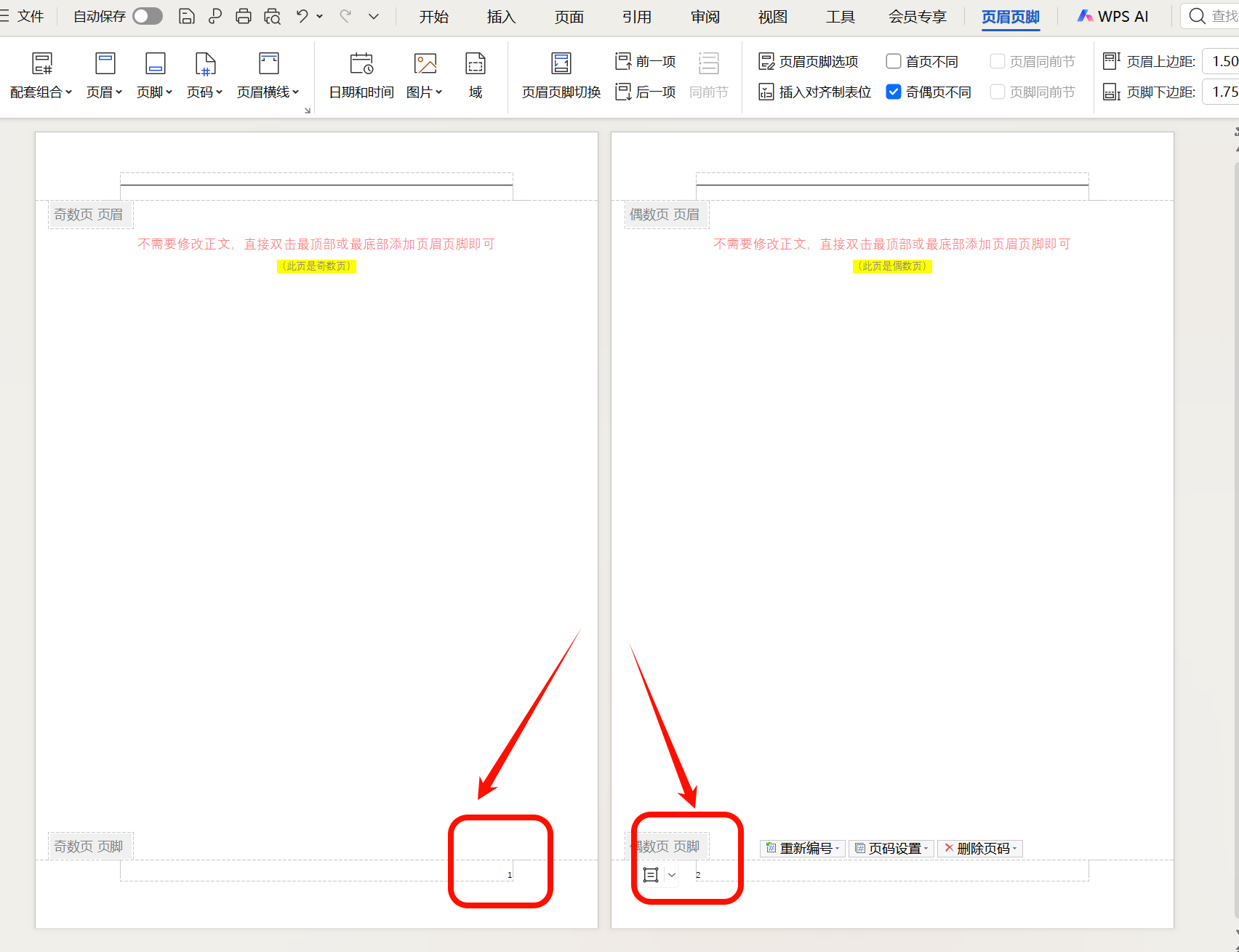Uncheck the 奇偶页不同 checkbox

894,92
